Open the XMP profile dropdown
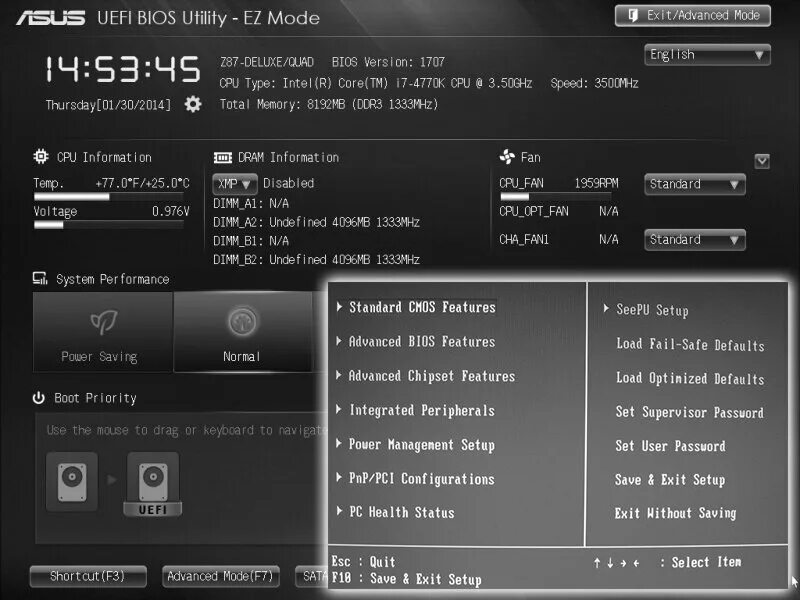Viewport: 800px width, 600px height. click(235, 184)
